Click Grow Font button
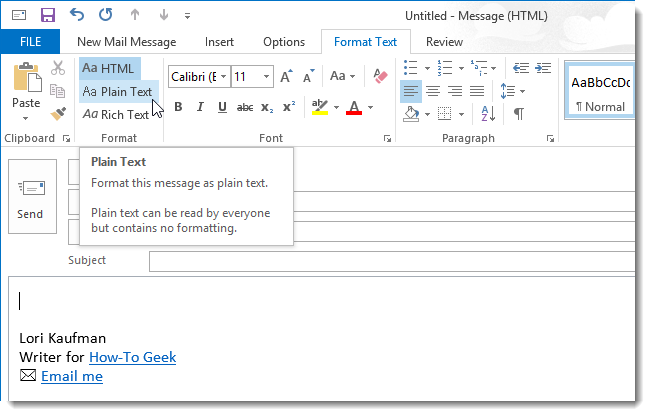This screenshot has height=416, width=650. (286, 76)
